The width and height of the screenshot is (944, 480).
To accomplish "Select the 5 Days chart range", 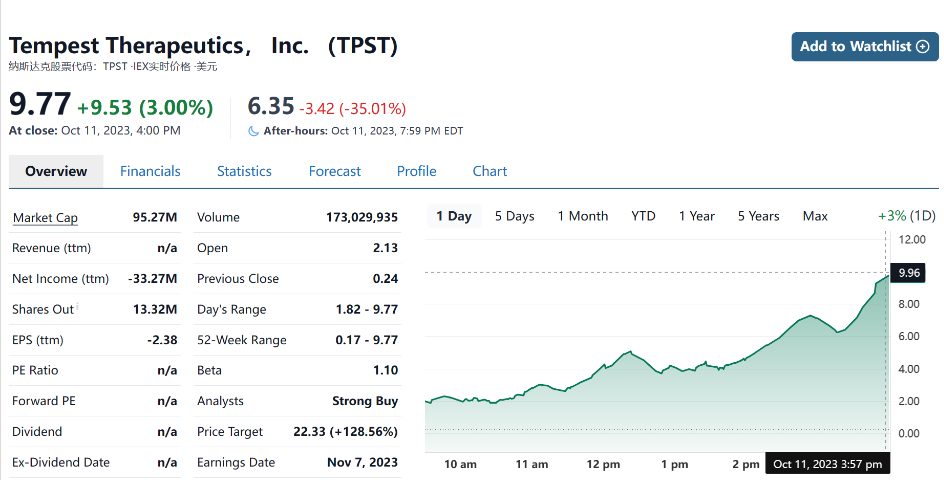I will 514,216.
